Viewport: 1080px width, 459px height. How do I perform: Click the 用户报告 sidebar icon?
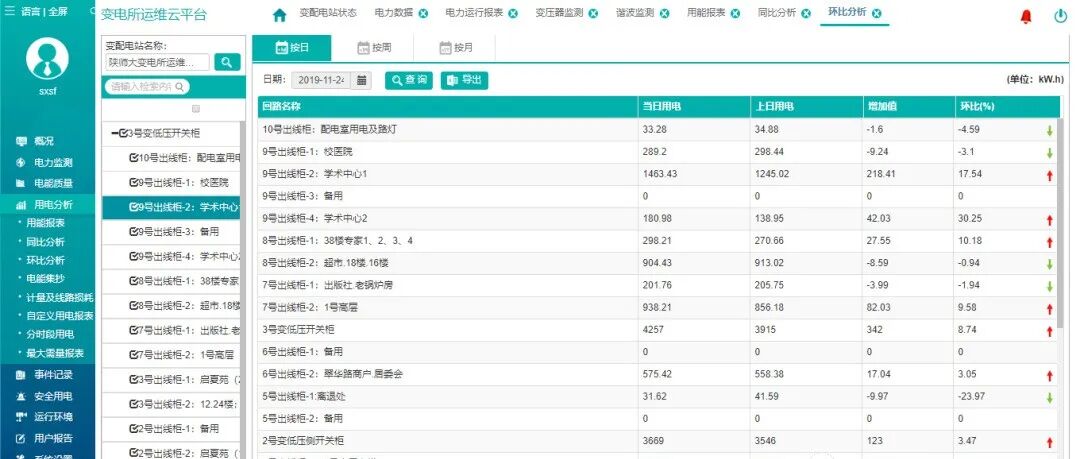21,438
